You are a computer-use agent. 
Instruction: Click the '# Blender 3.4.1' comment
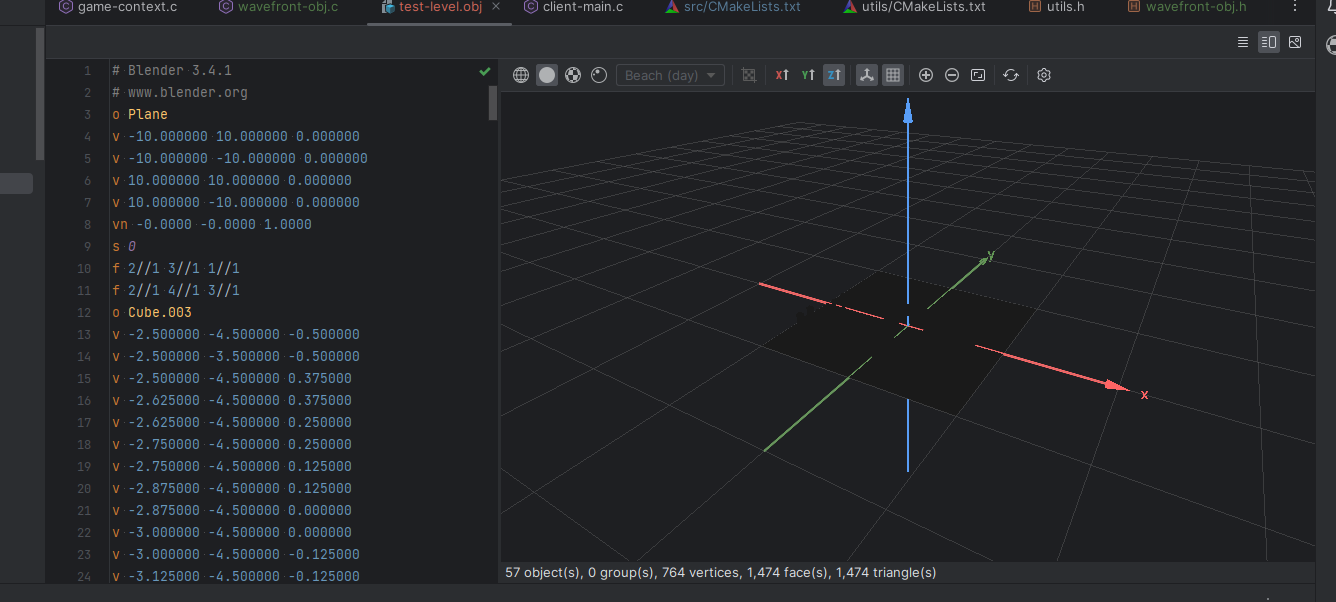click(172, 70)
